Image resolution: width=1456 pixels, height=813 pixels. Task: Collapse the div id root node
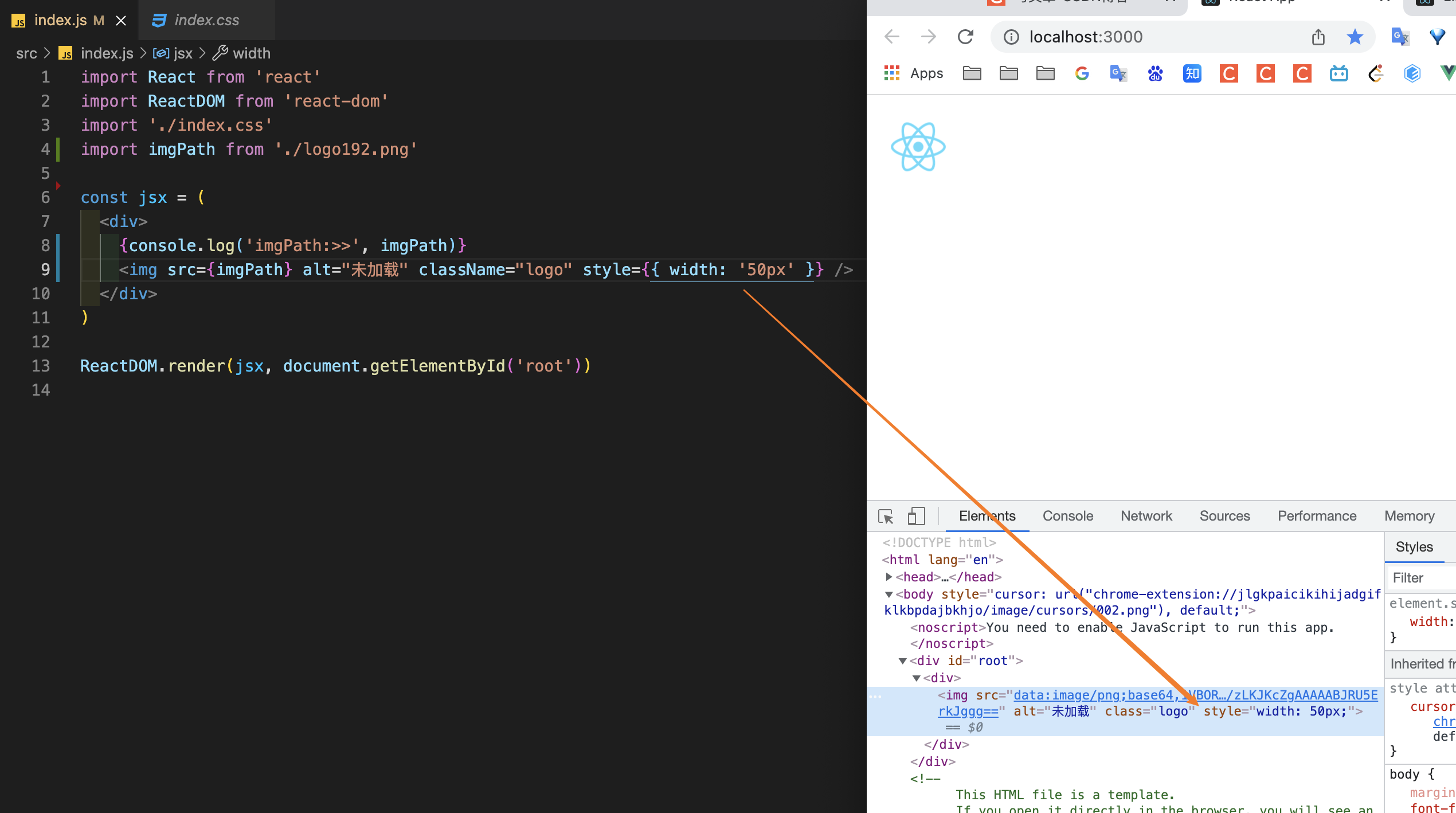(x=903, y=661)
